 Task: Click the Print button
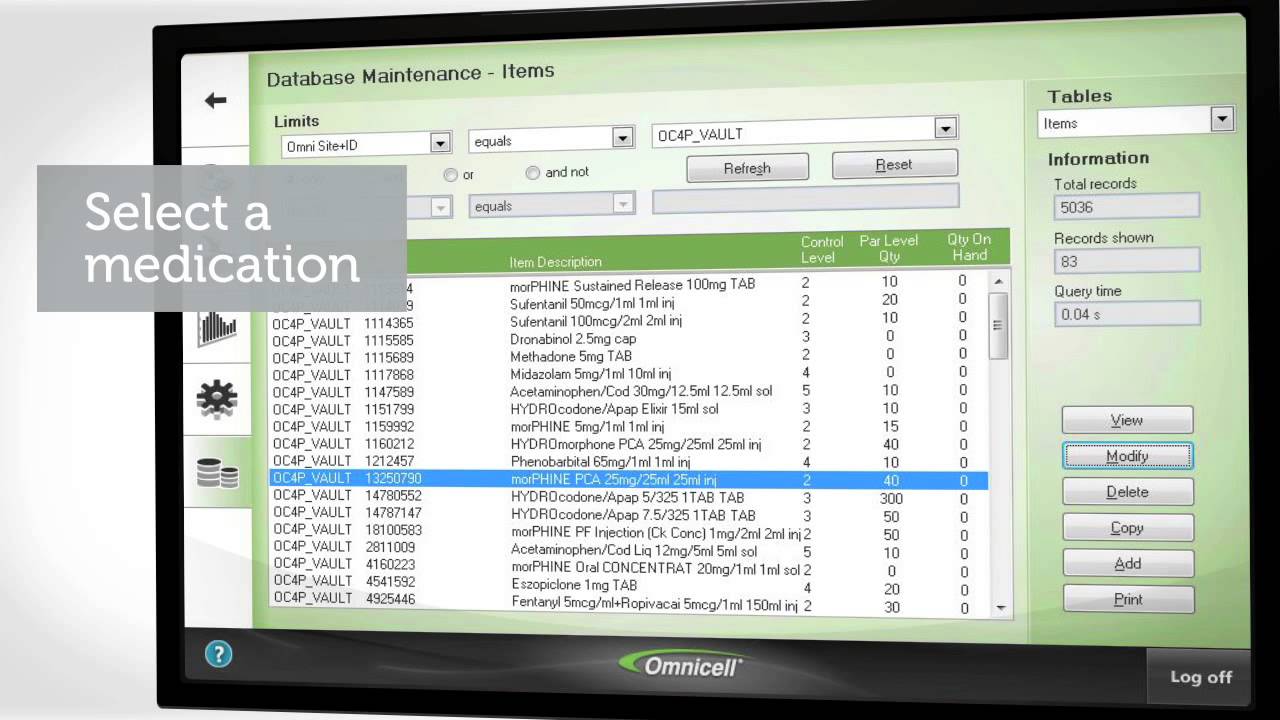click(1128, 600)
